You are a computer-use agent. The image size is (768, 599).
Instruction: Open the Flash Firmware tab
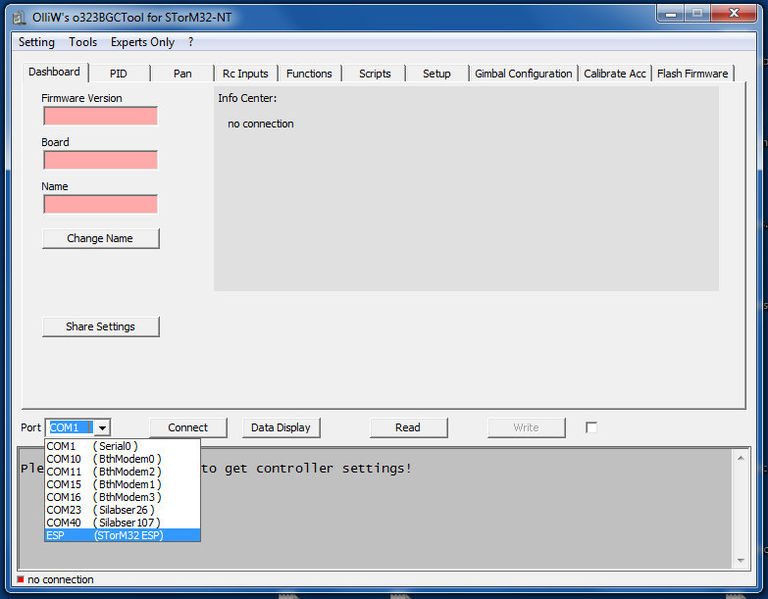[x=692, y=74]
